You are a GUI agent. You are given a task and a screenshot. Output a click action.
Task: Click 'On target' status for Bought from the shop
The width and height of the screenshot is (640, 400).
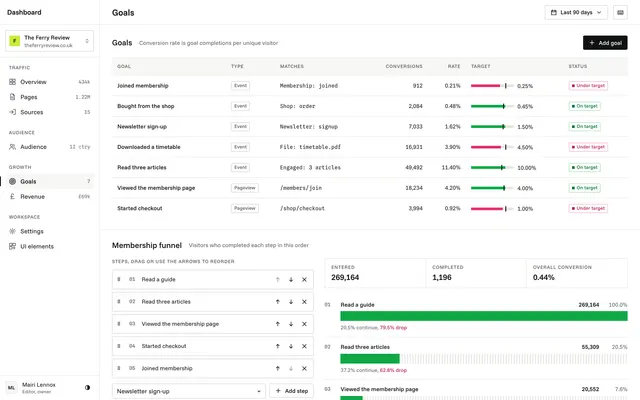point(584,106)
